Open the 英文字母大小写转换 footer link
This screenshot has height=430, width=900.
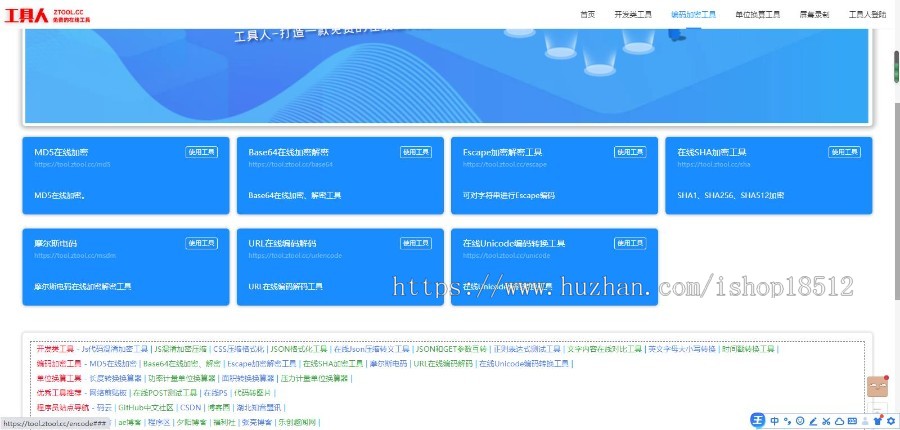coord(682,348)
